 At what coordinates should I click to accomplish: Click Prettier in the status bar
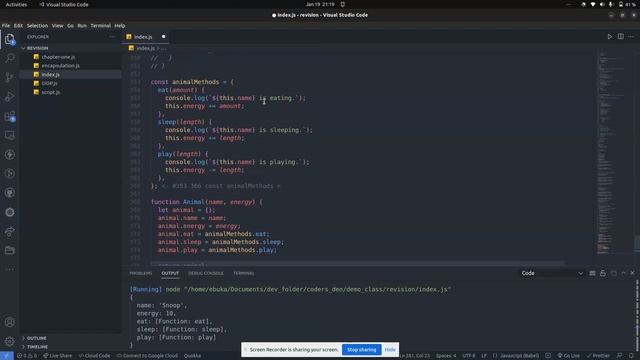pyautogui.click(x=598, y=356)
